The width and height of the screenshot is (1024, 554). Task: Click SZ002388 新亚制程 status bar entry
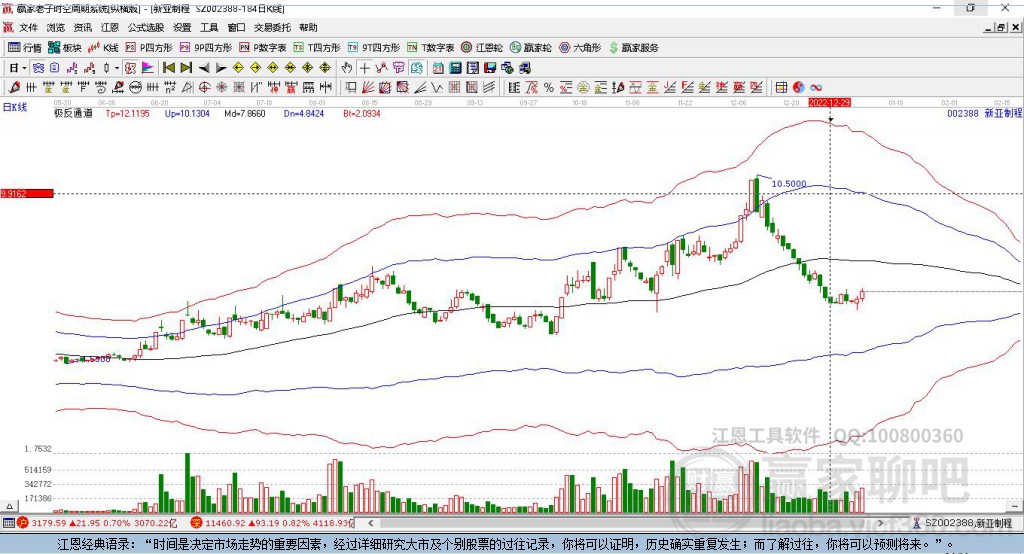[963, 523]
